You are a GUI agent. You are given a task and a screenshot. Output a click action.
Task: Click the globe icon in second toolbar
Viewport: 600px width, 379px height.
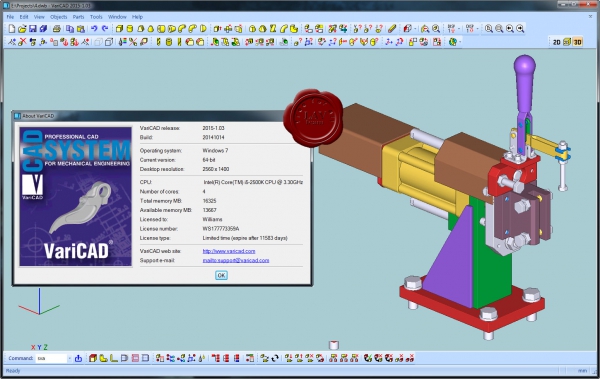(453, 42)
